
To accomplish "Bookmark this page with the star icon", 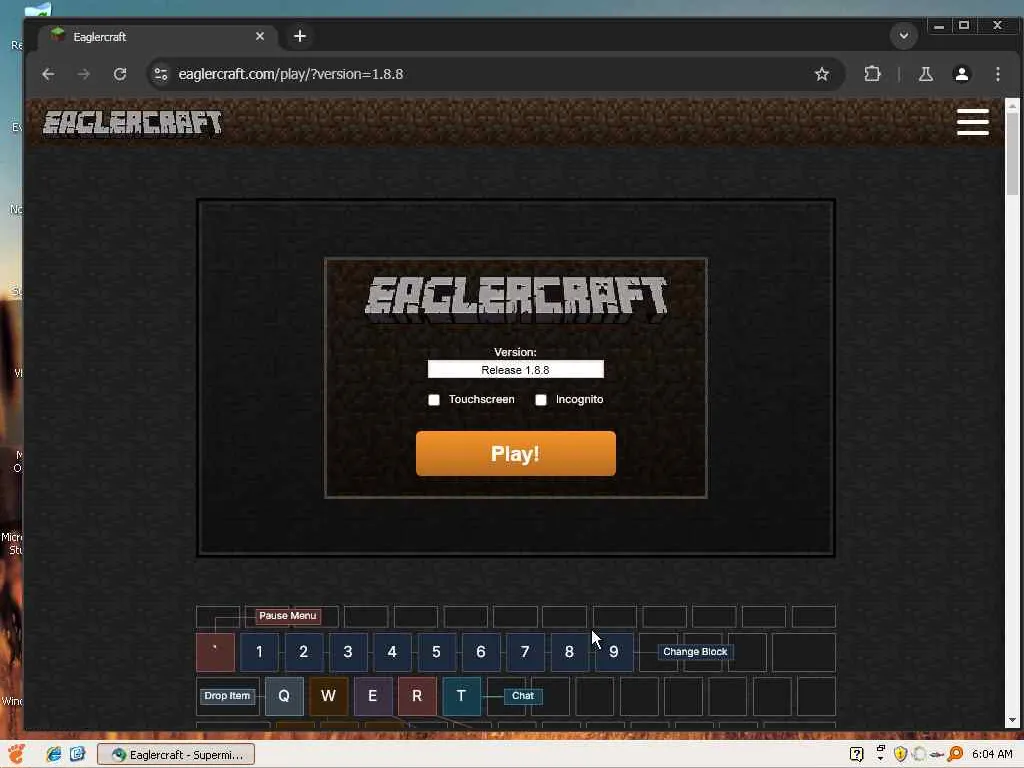I will tap(822, 74).
